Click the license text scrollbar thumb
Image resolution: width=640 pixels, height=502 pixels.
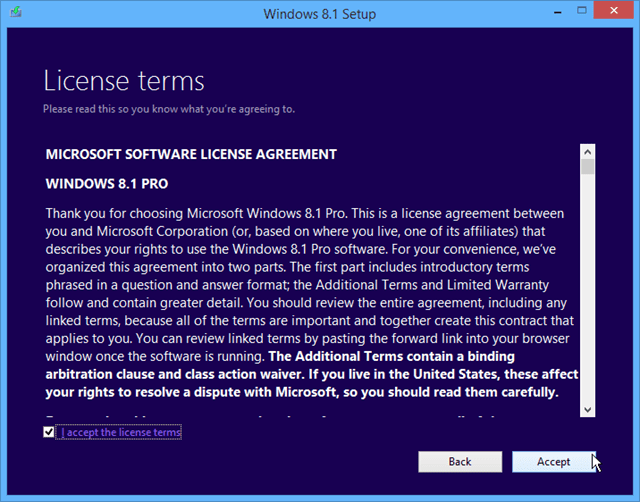click(587, 167)
